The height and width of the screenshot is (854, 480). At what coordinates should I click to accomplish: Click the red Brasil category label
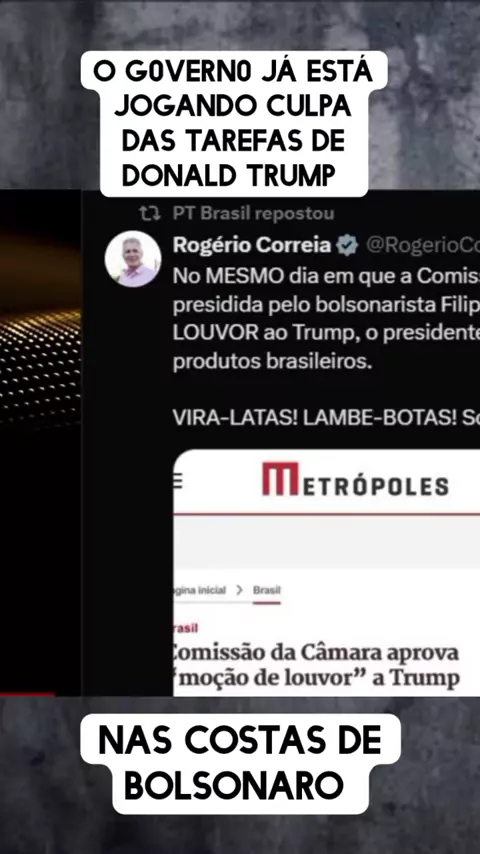pyautogui.click(x=186, y=628)
